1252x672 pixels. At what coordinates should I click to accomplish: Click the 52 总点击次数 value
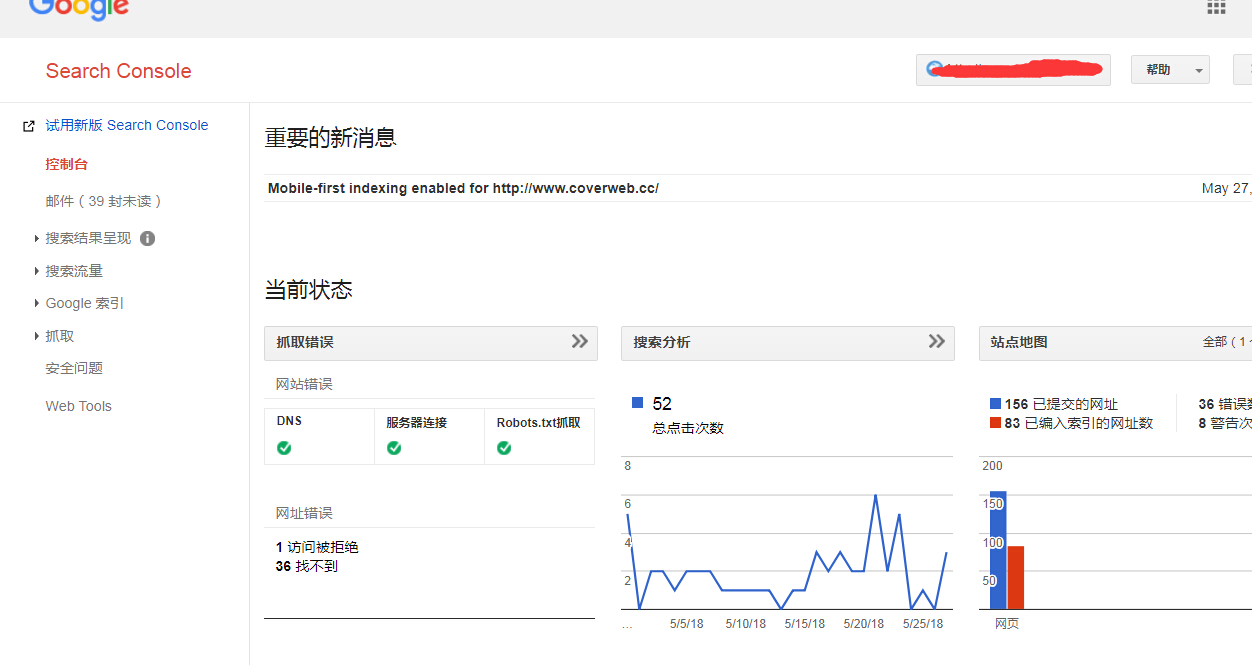pos(662,404)
